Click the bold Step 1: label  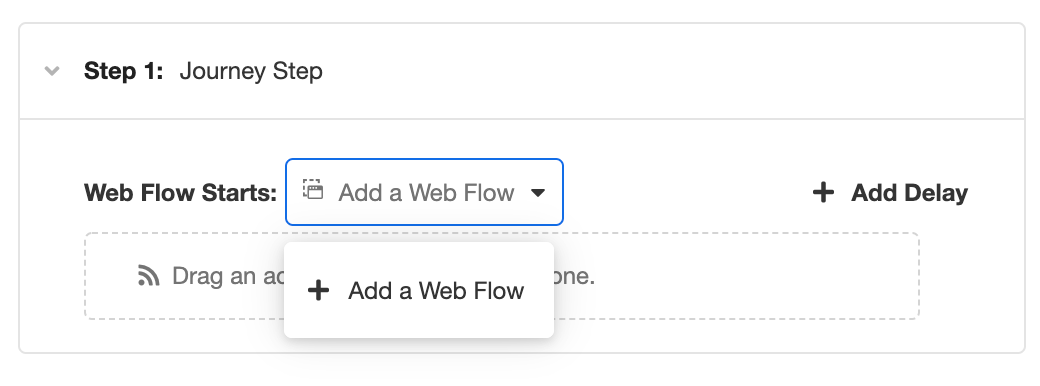123,71
